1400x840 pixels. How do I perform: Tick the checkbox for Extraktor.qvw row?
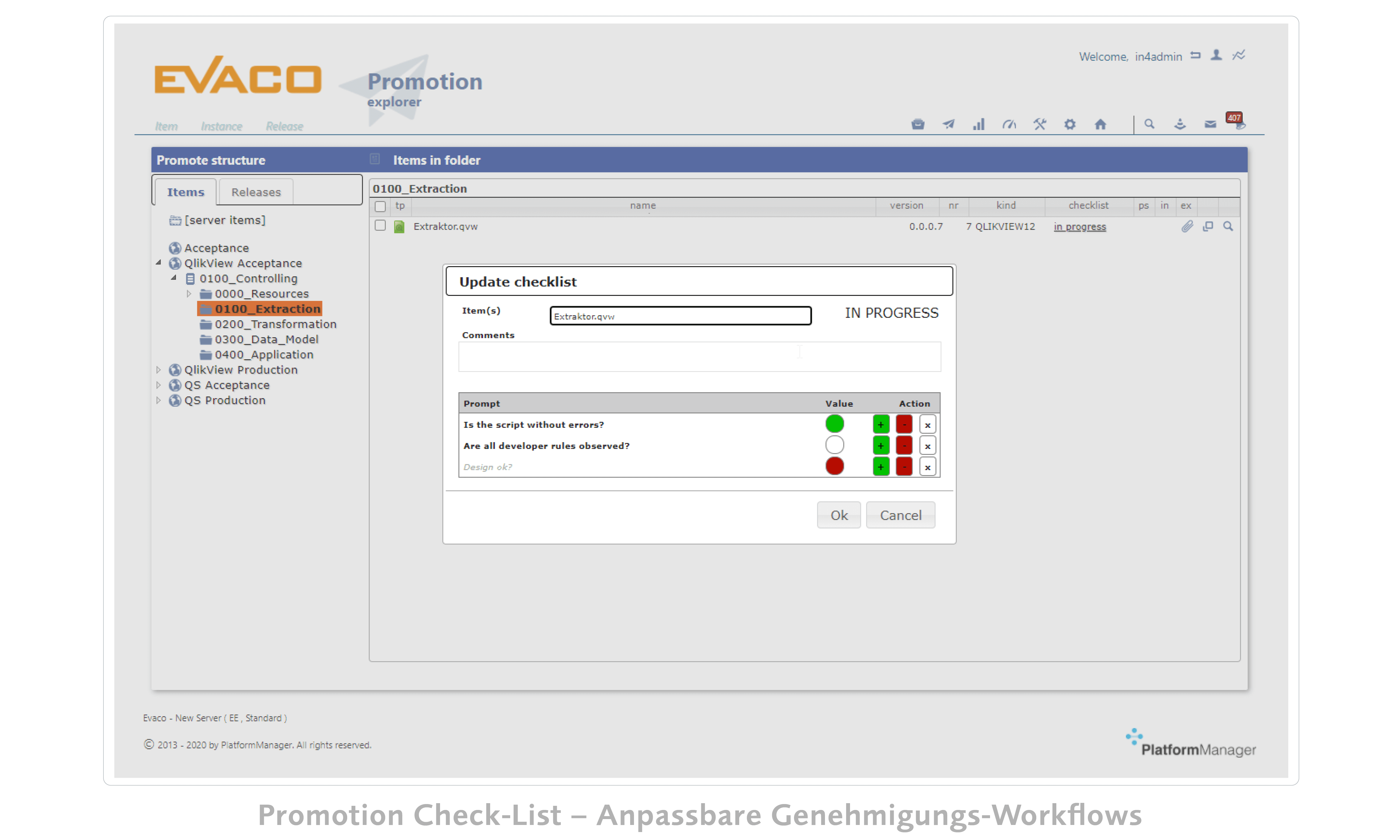(x=380, y=225)
